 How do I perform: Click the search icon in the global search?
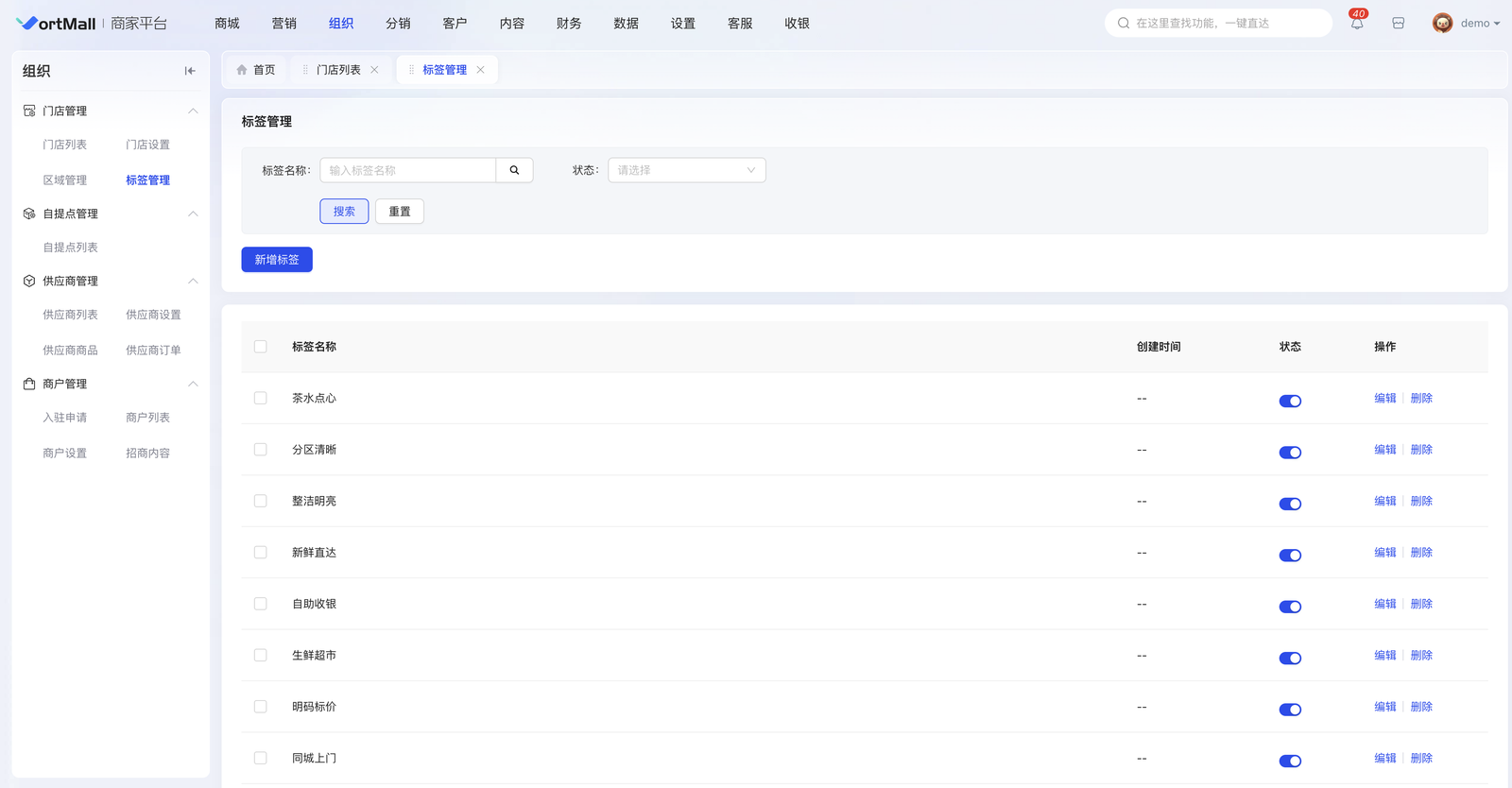(x=1124, y=24)
